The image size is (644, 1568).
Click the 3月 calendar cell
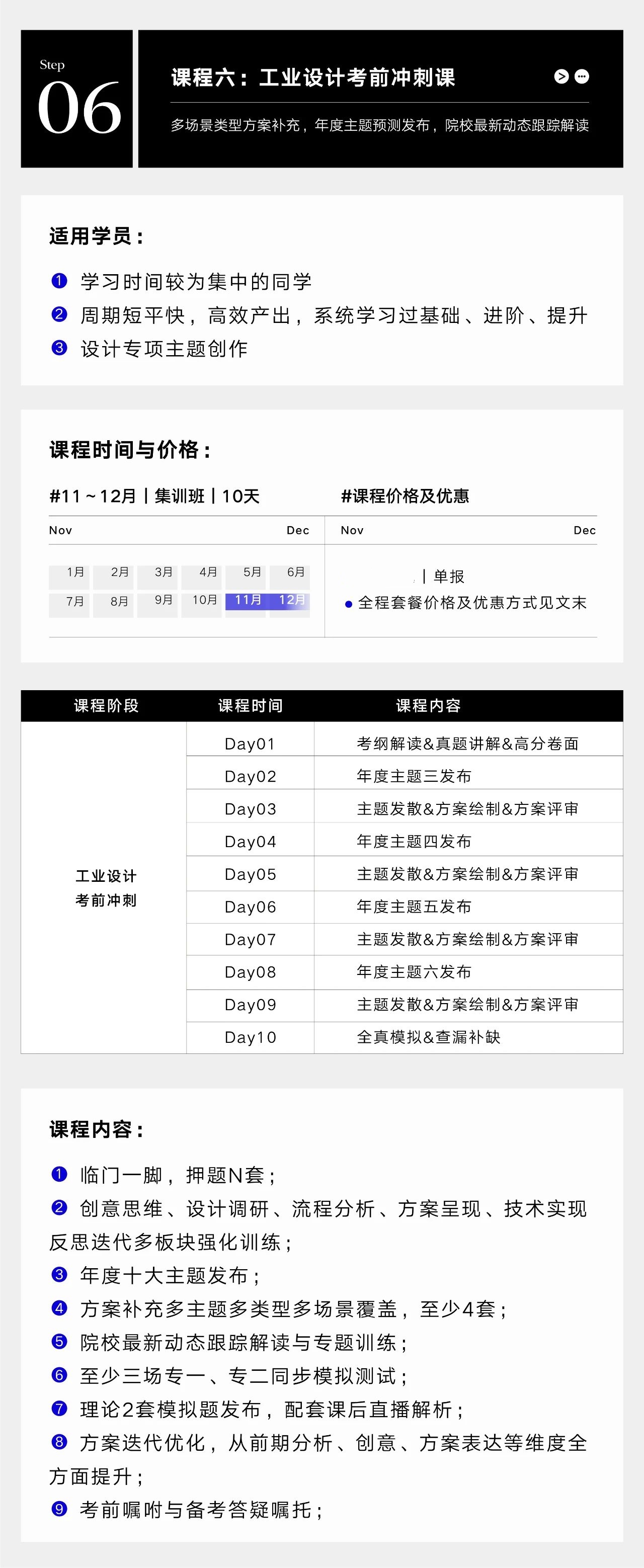157,576
